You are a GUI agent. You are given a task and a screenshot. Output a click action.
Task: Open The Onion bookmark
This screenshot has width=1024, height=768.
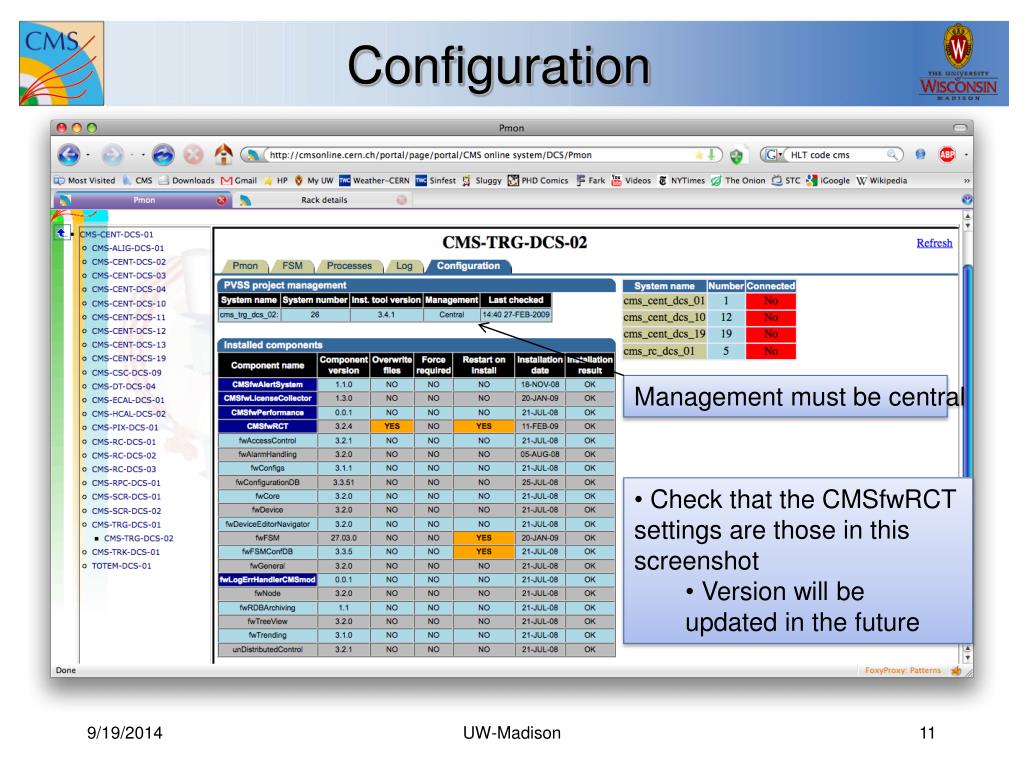pyautogui.click(x=737, y=180)
